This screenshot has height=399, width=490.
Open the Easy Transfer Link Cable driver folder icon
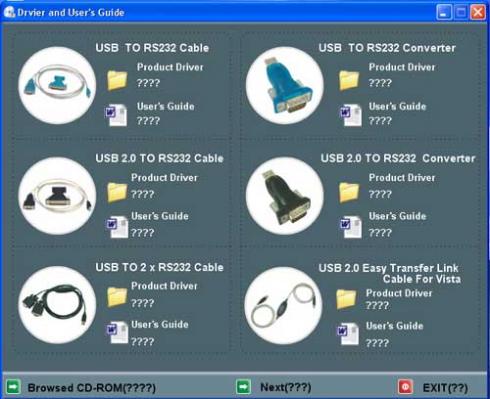346,299
